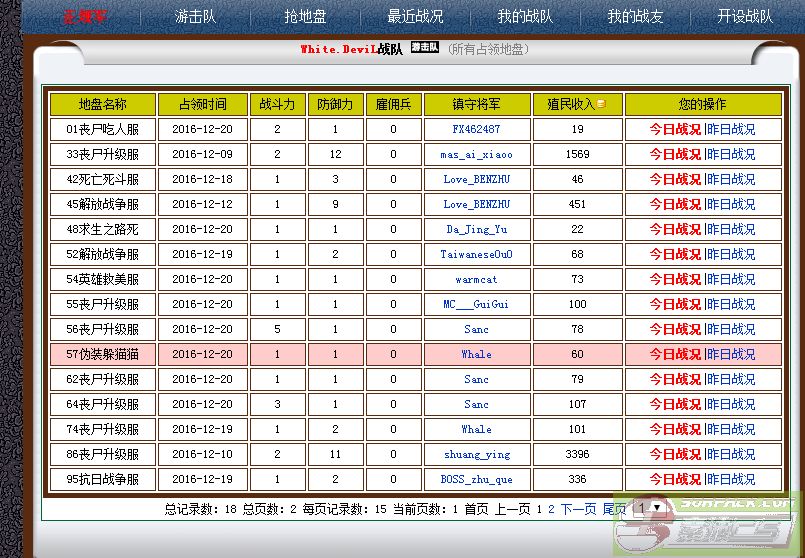Image resolution: width=805 pixels, height=558 pixels.
Task: View 昨日战况 for 33丧尸升级服
Action: [x=731, y=154]
